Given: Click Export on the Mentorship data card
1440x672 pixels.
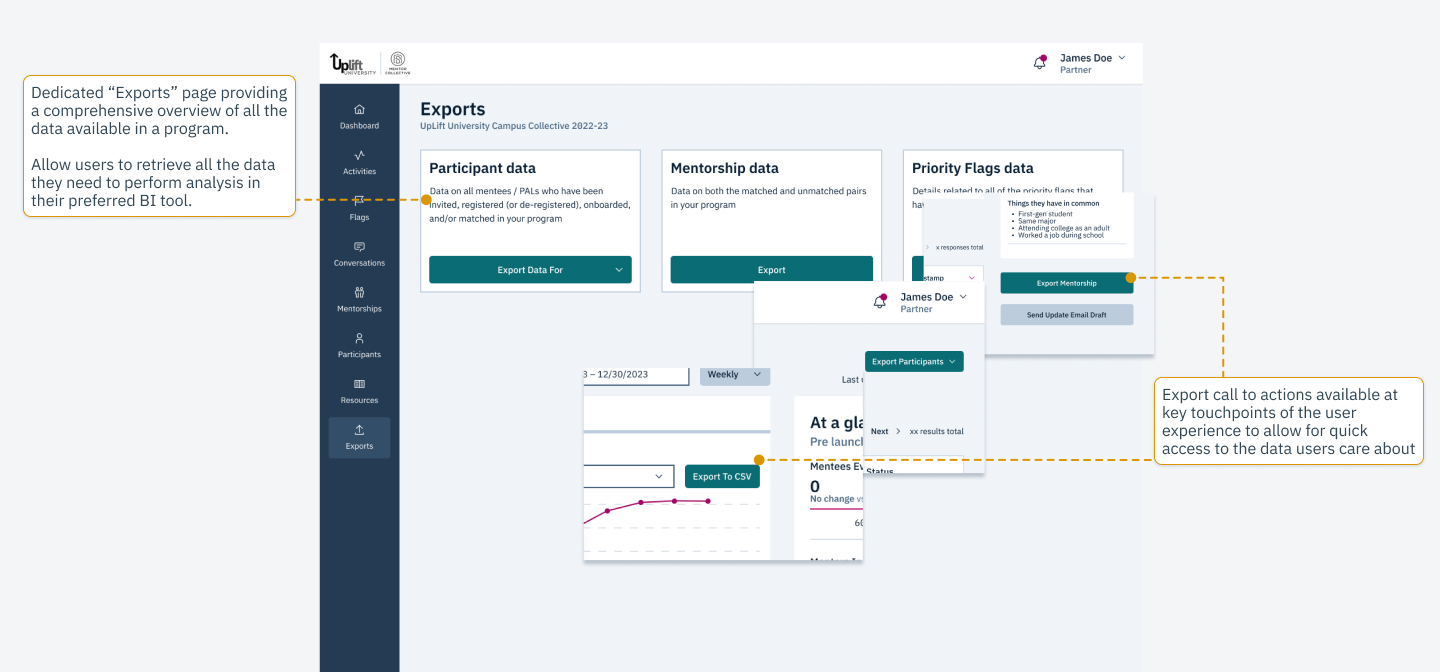Looking at the screenshot, I should coord(771,269).
